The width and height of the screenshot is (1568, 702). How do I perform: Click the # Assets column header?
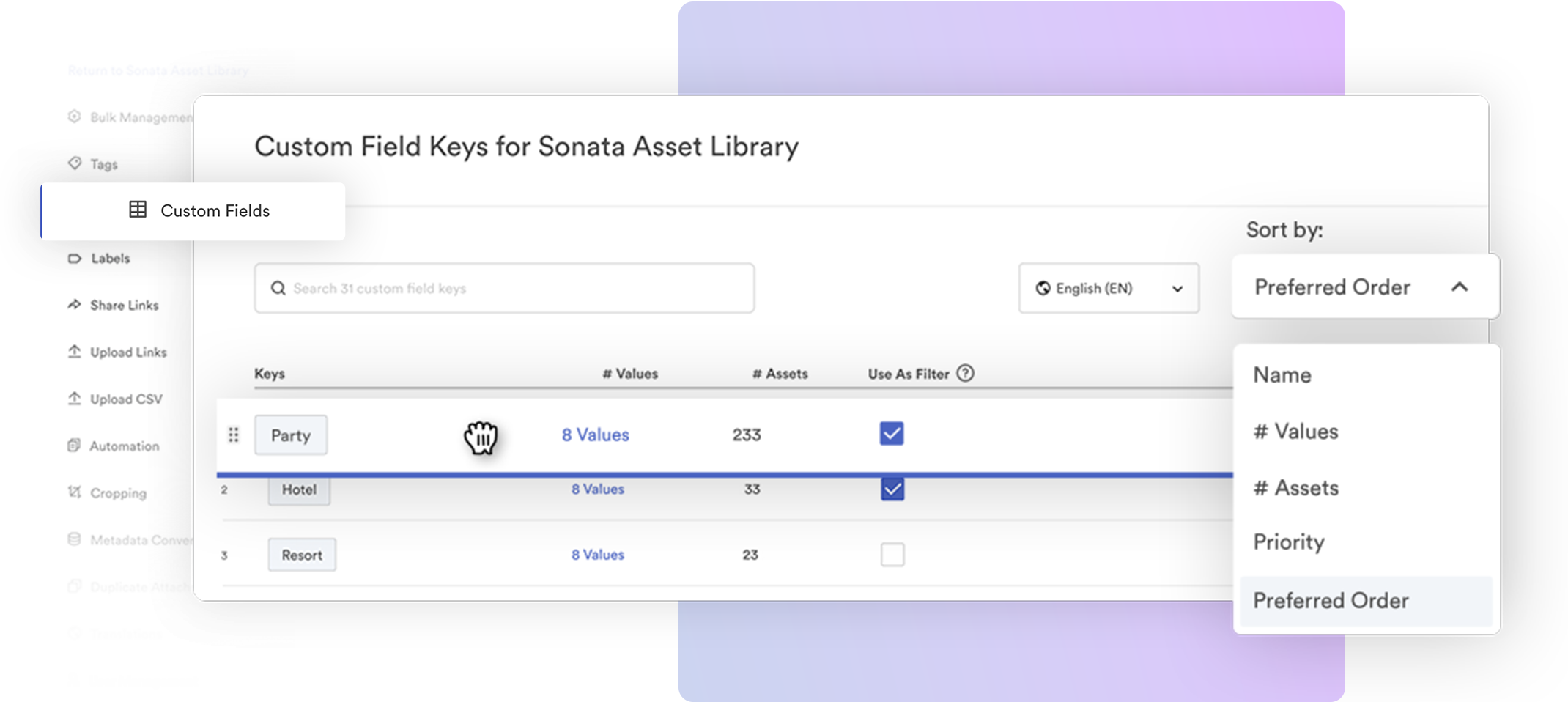pos(780,374)
